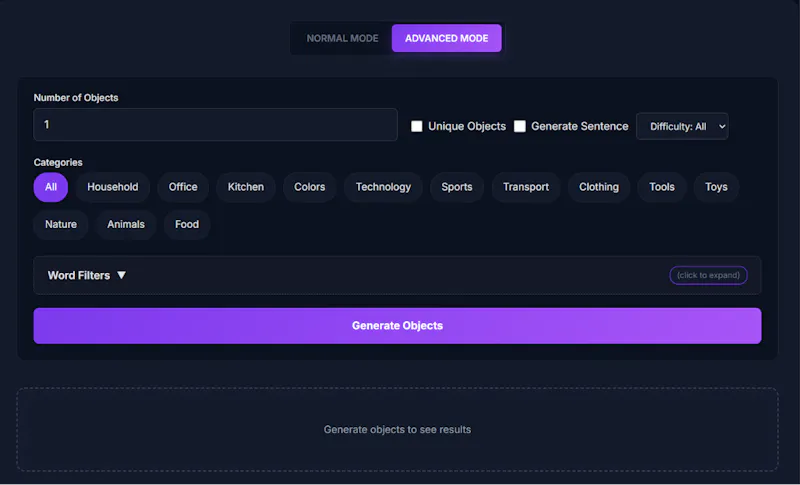800x485 pixels.
Task: Focus the Number of Objects input field
Action: pyautogui.click(x=215, y=124)
